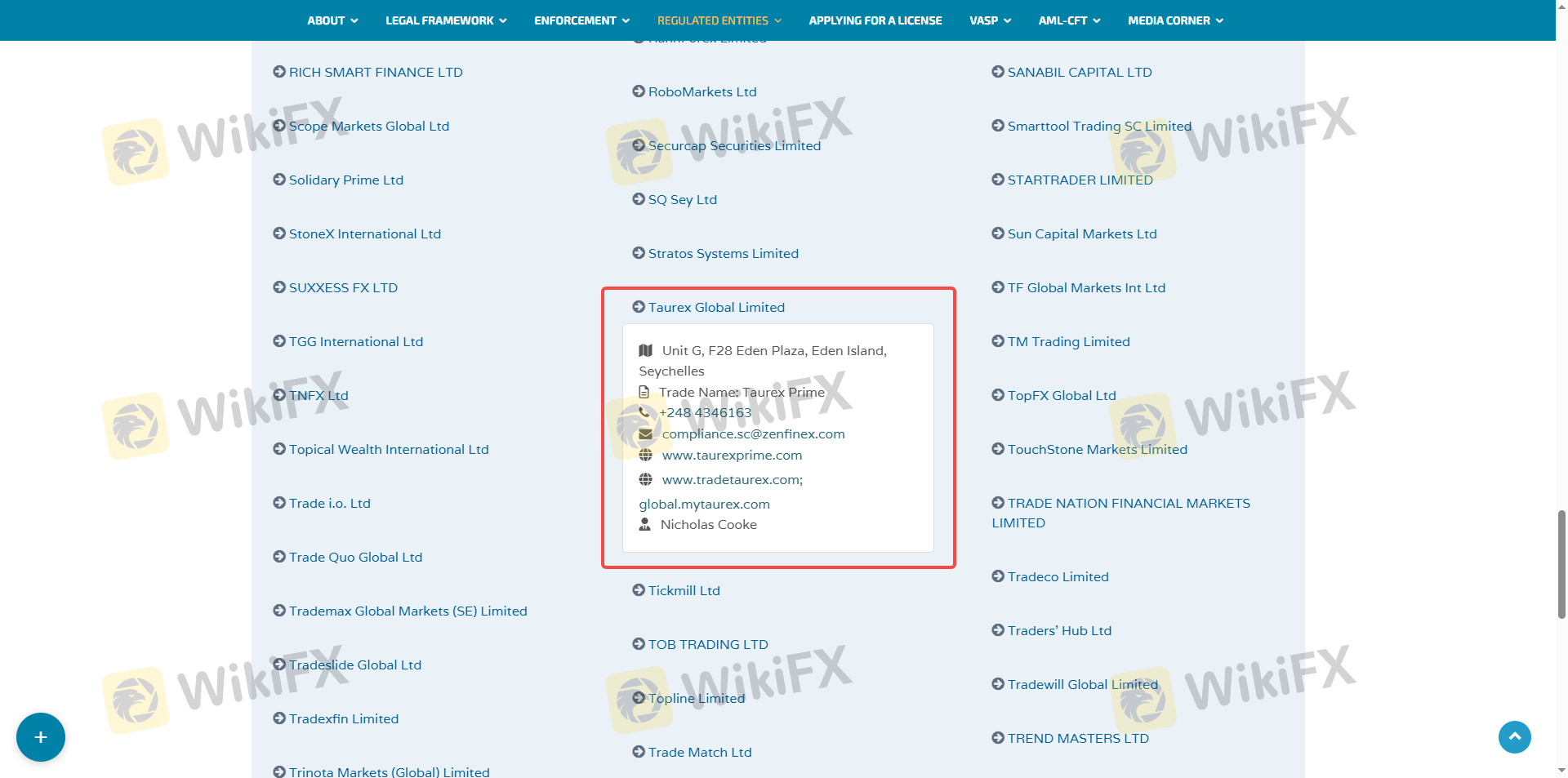Click the scroll-to-top arrow button
This screenshot has height=778, width=1568.
[x=1514, y=737]
